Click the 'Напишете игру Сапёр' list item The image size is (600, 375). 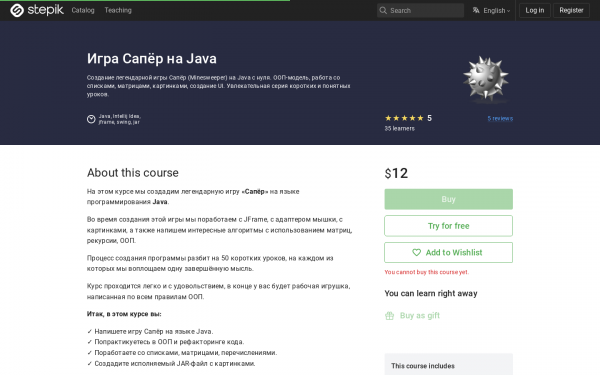150,331
